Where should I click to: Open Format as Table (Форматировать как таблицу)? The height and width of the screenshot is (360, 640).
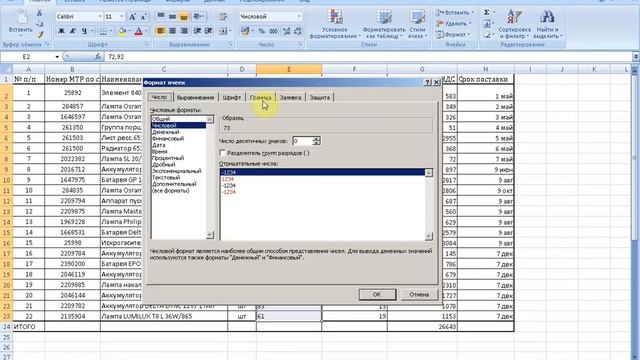[384, 24]
